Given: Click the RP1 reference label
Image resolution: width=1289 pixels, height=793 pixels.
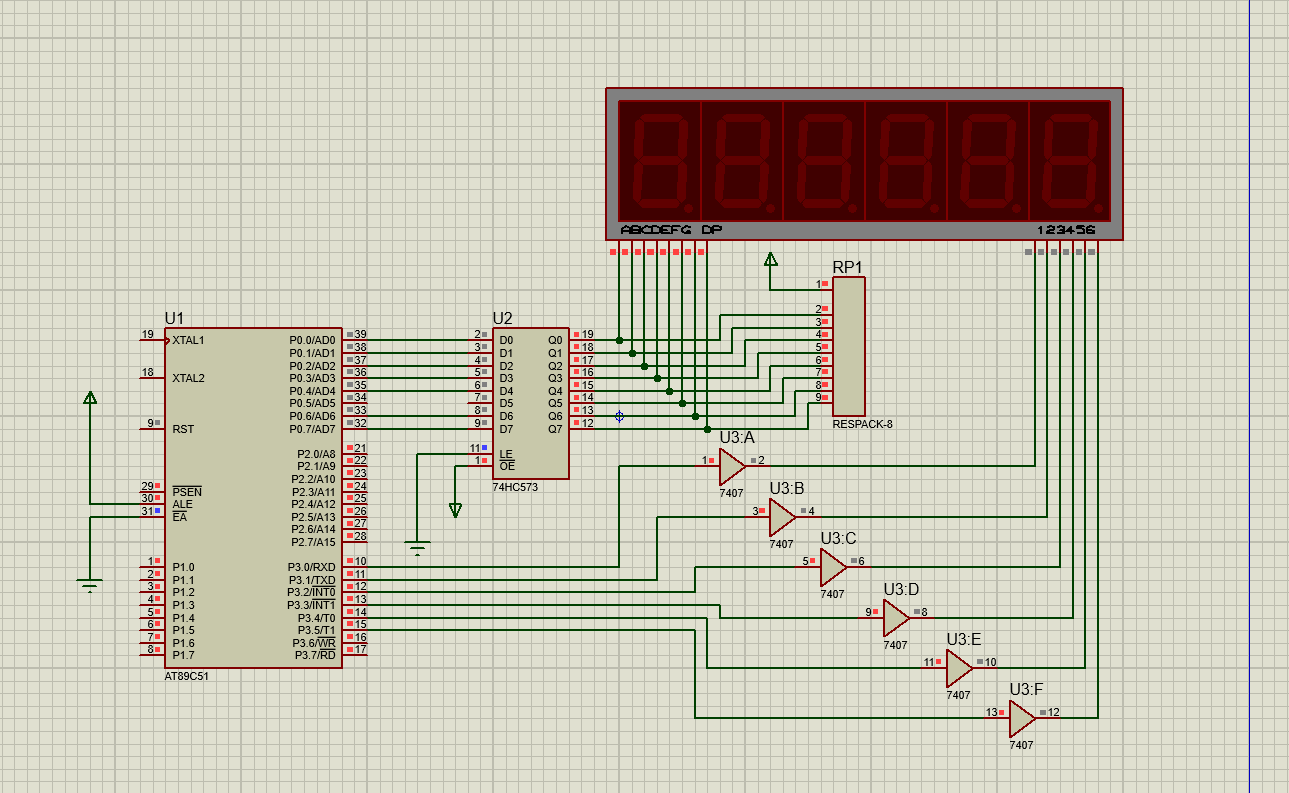Looking at the screenshot, I should coord(847,267).
